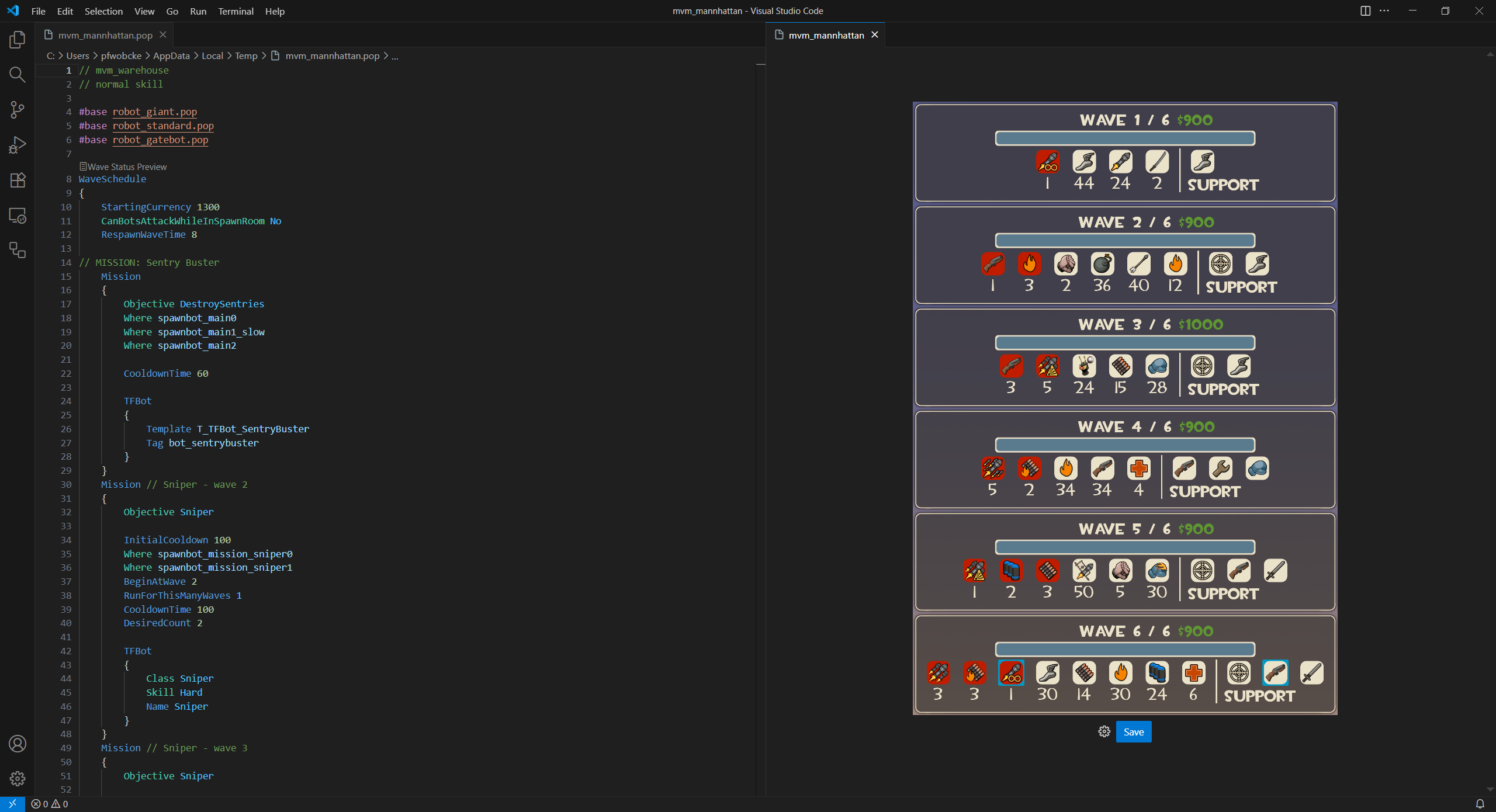Open the Run and Debug icon
The image size is (1496, 812).
click(x=17, y=144)
